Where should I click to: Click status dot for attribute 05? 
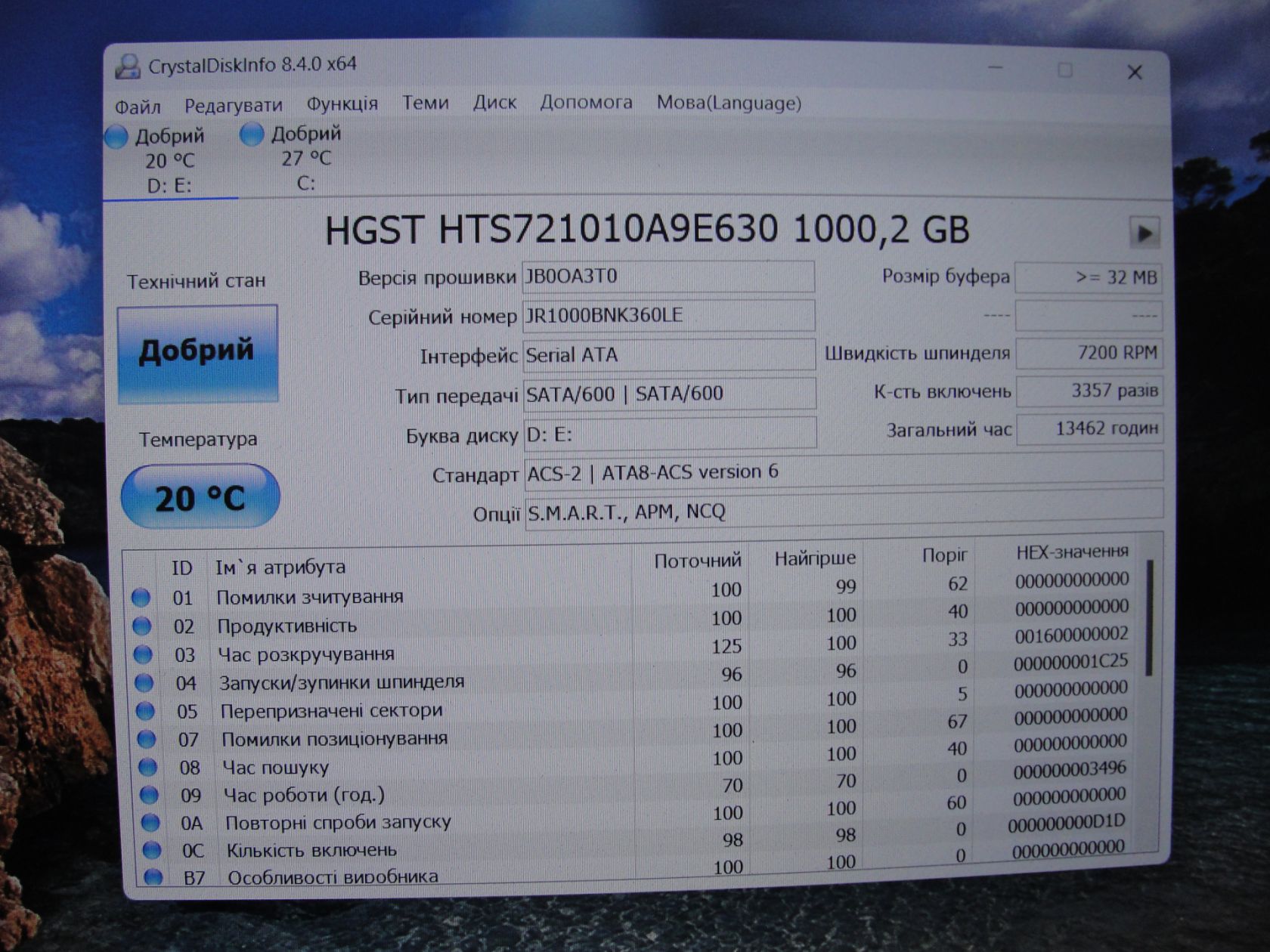(x=145, y=710)
